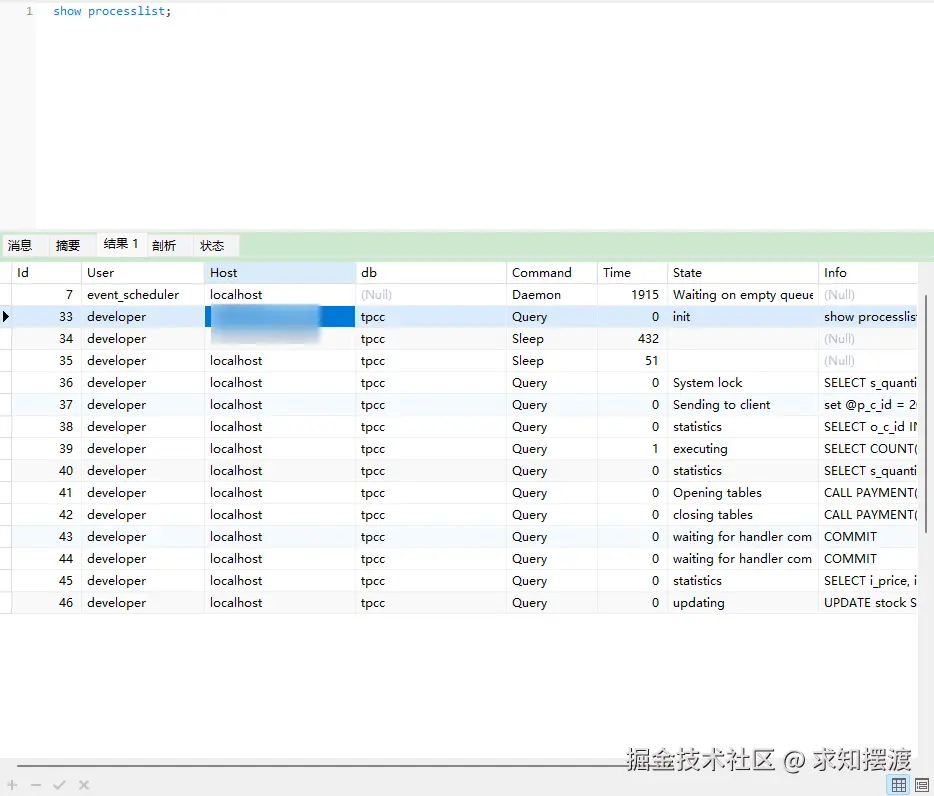This screenshot has height=796, width=934.
Task: Click the init state cell
Action: tap(743, 317)
